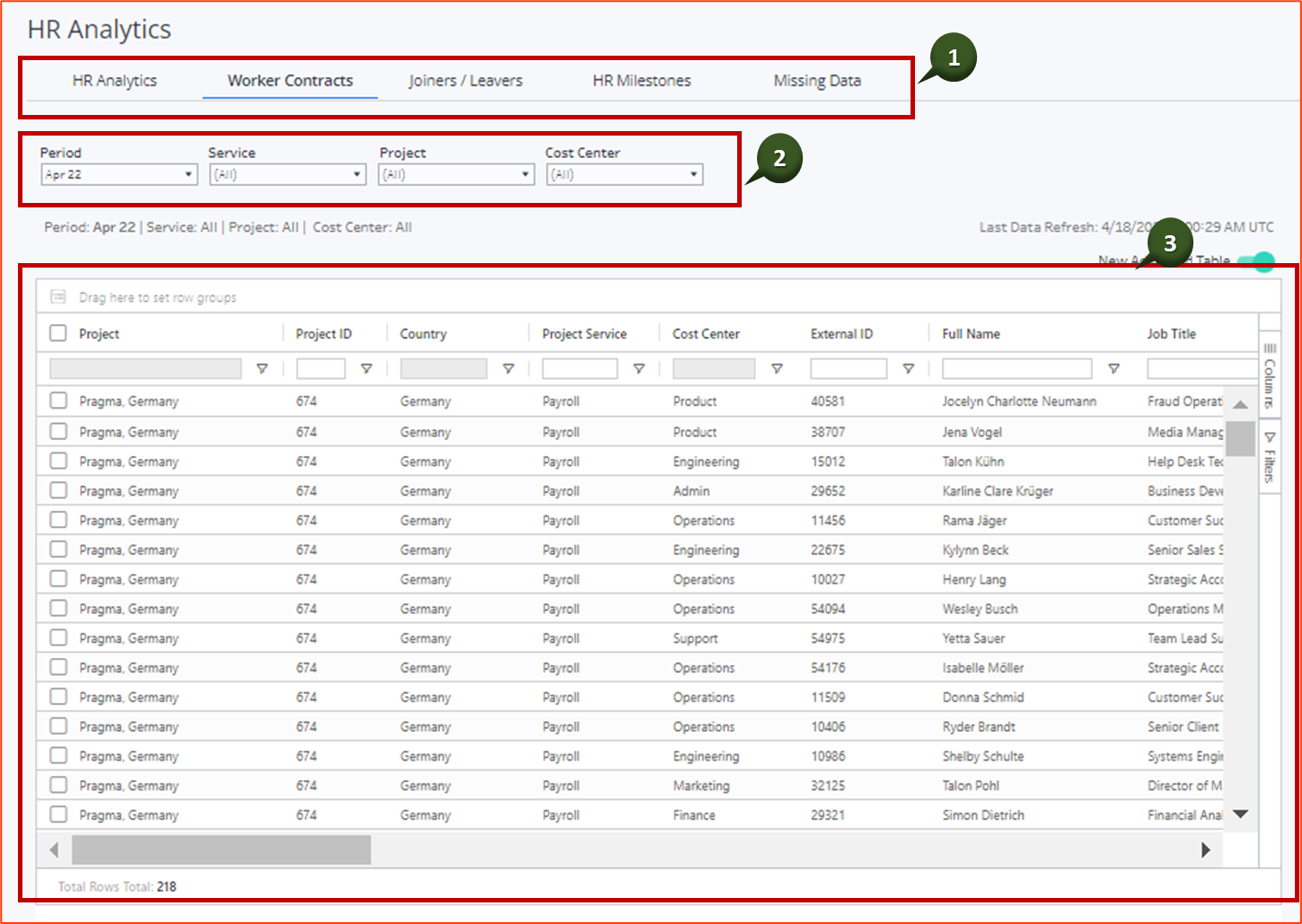Sort by Project column header
The width and height of the screenshot is (1302, 924).
click(99, 334)
